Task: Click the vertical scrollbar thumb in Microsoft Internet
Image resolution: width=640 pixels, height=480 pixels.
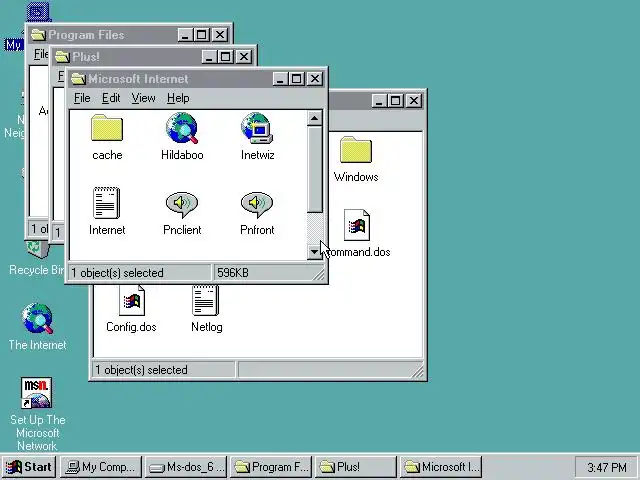Action: pos(314,169)
